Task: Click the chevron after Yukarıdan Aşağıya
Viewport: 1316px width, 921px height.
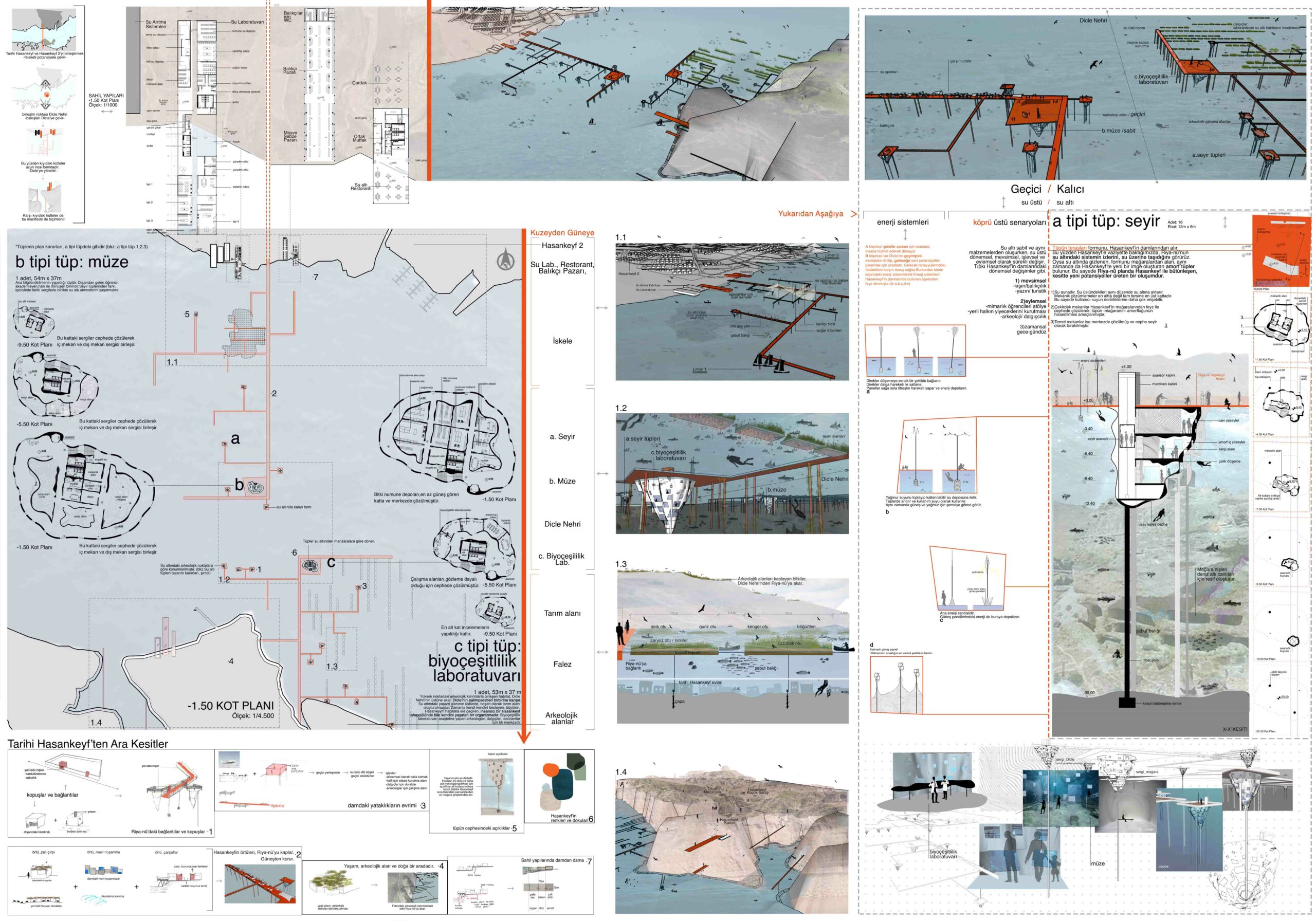Action: pyautogui.click(x=853, y=214)
